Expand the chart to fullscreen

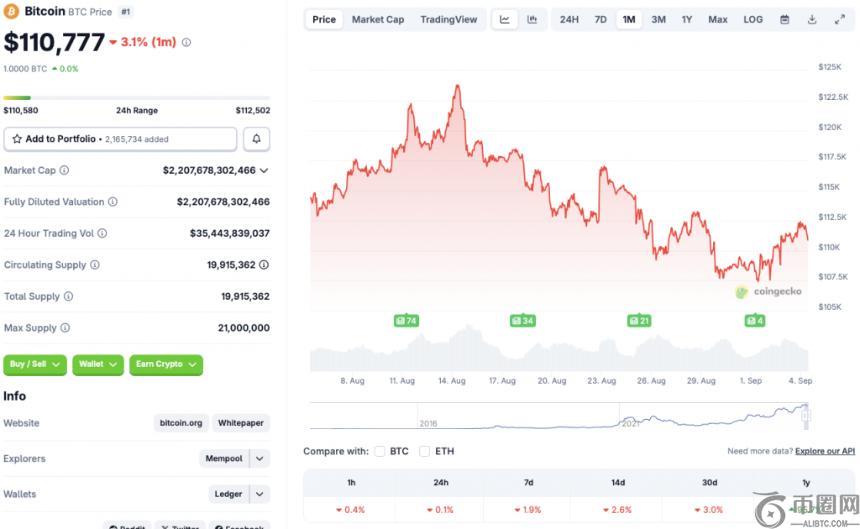tap(839, 19)
